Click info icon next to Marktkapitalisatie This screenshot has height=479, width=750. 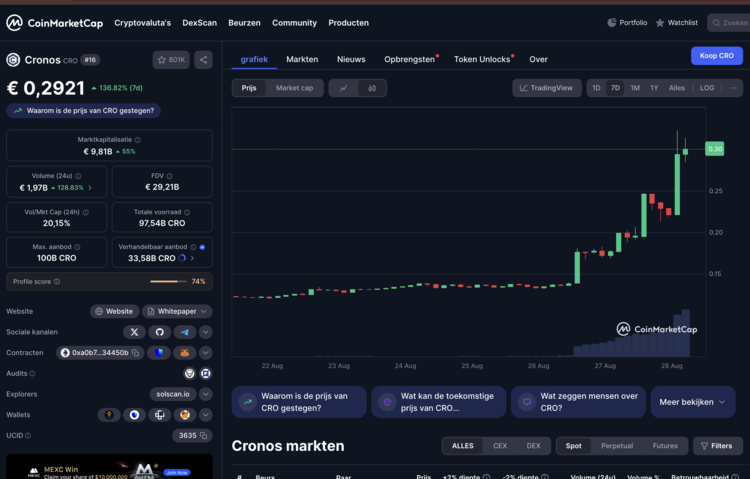[138, 140]
